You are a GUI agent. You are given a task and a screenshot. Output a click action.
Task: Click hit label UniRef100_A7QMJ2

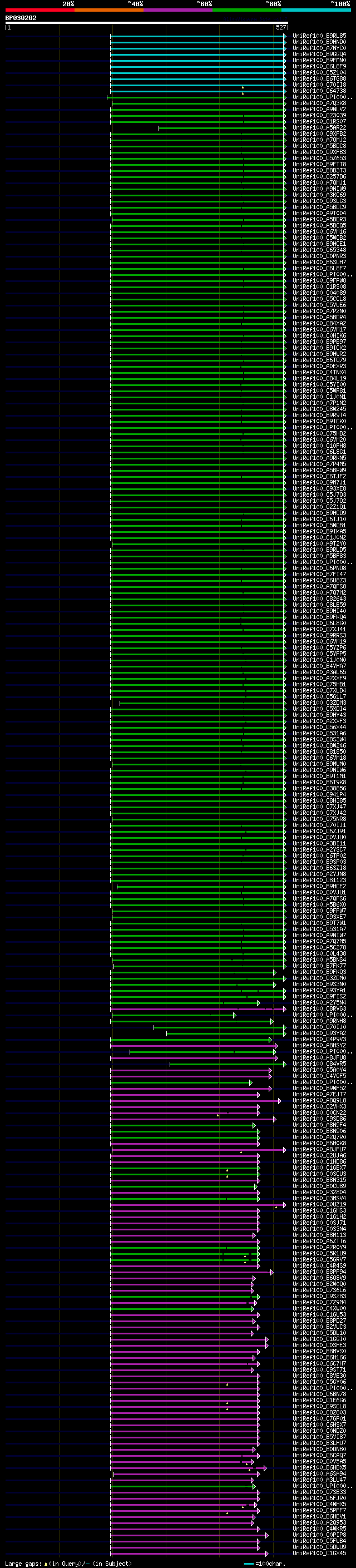(x=319, y=140)
